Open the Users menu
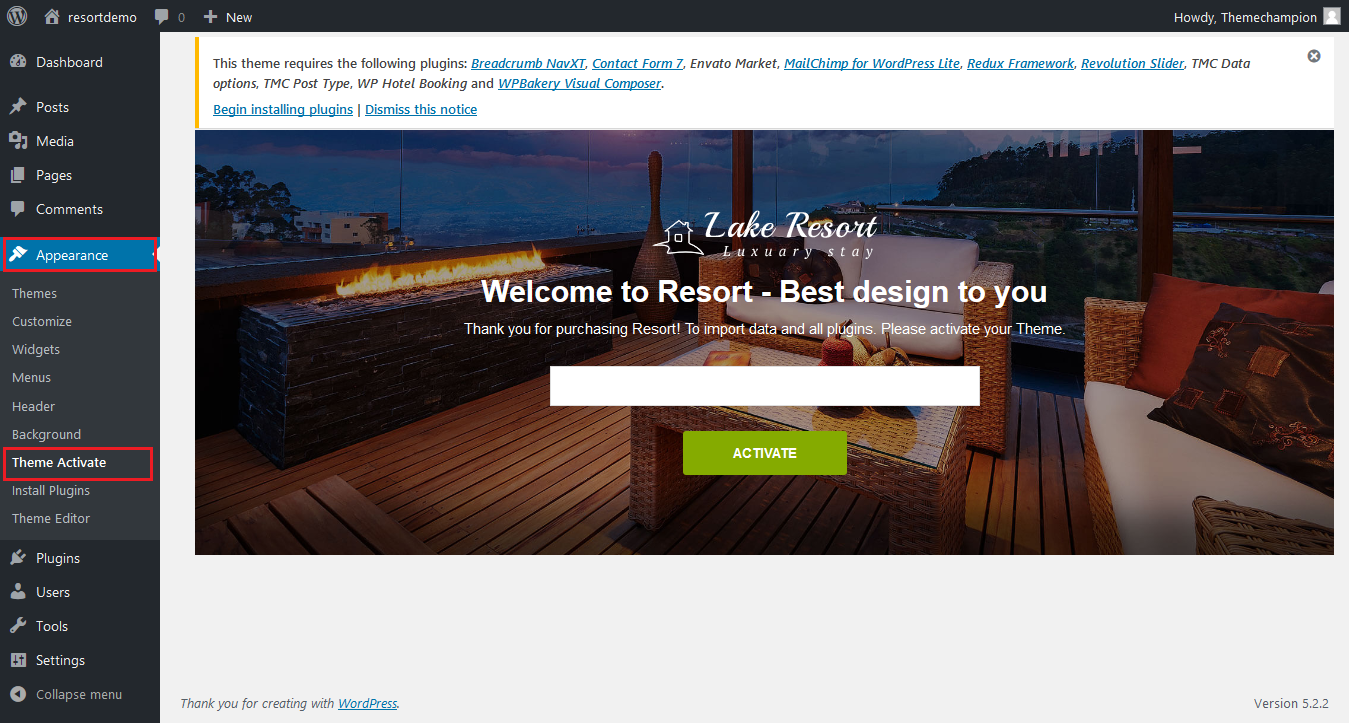Viewport: 1349px width, 723px height. click(53, 592)
